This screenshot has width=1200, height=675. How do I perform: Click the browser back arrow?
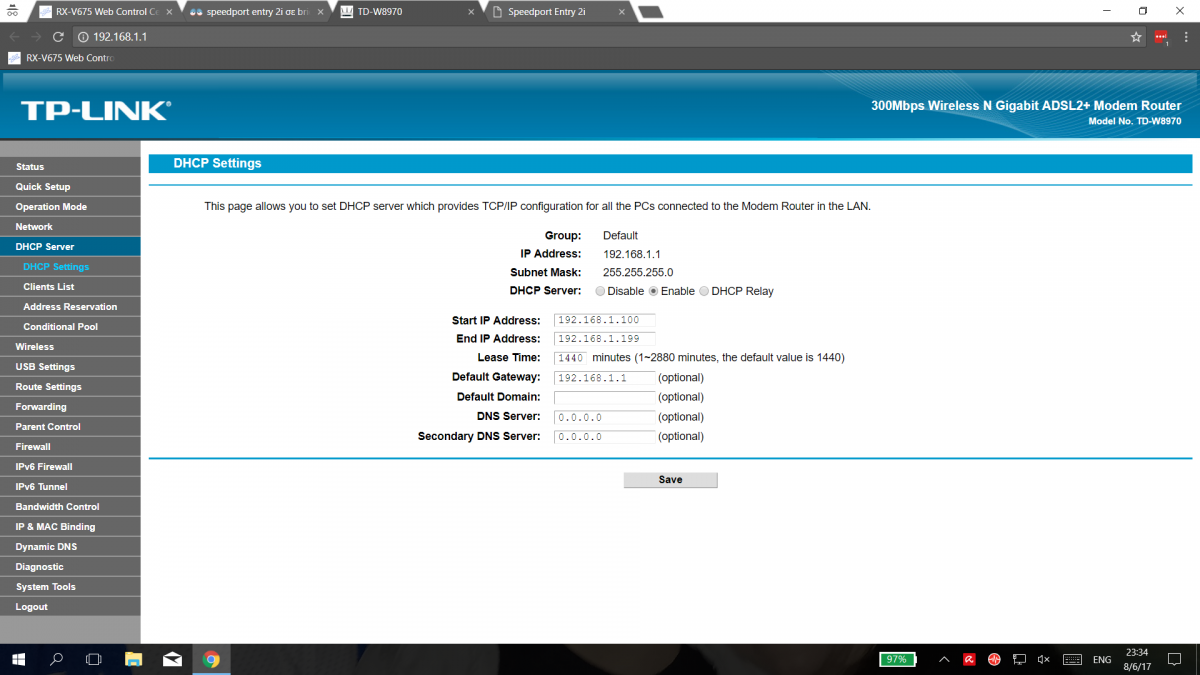[x=14, y=36]
